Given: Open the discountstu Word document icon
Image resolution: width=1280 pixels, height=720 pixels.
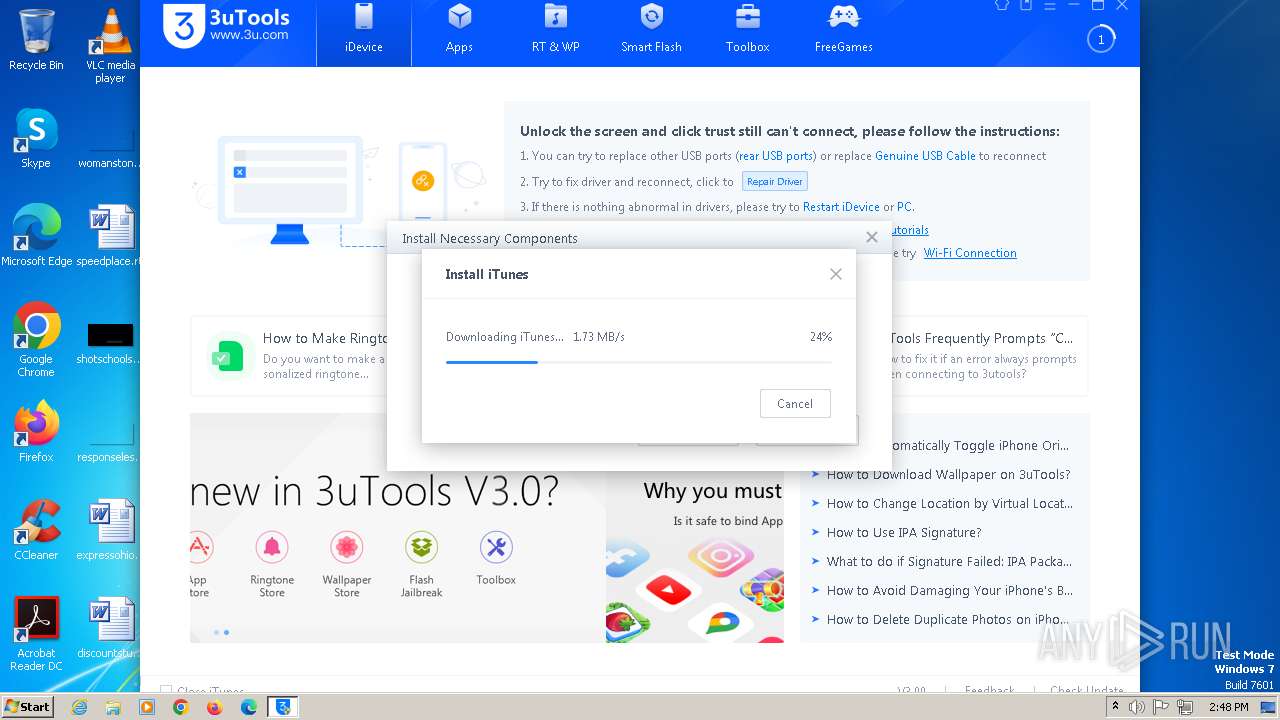Looking at the screenshot, I should click(x=110, y=629).
